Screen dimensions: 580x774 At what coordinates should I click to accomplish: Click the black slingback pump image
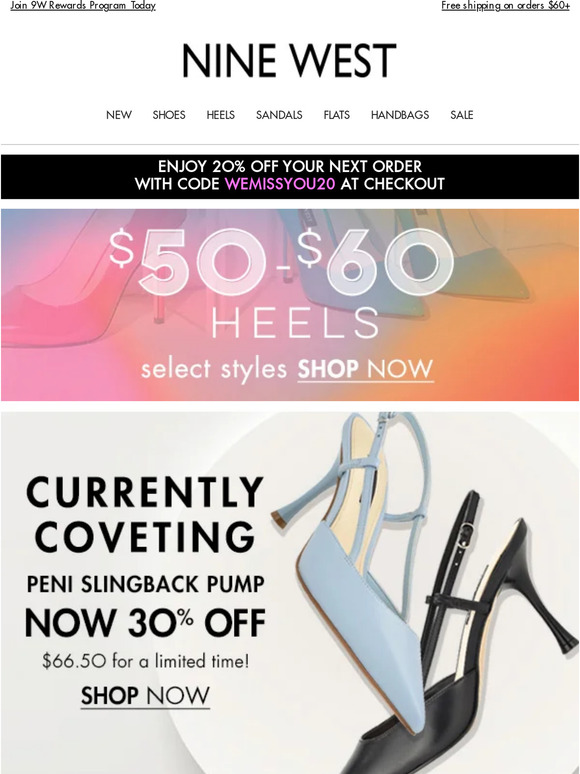[474, 642]
